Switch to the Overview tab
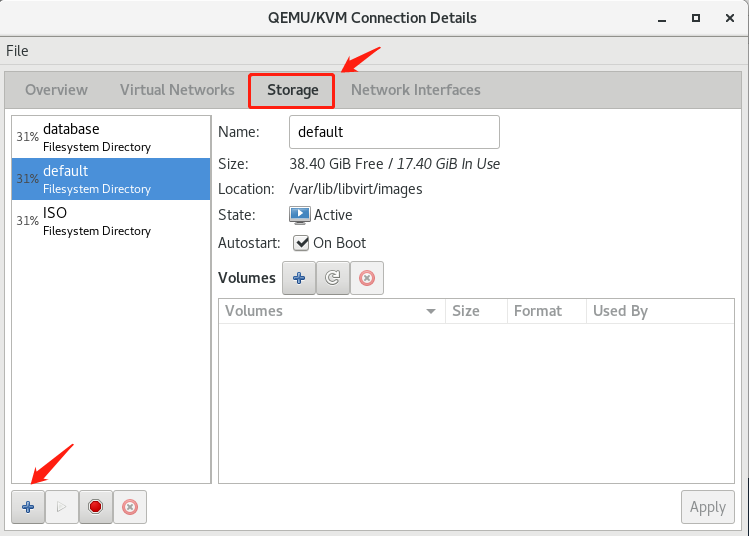 click(x=56, y=90)
